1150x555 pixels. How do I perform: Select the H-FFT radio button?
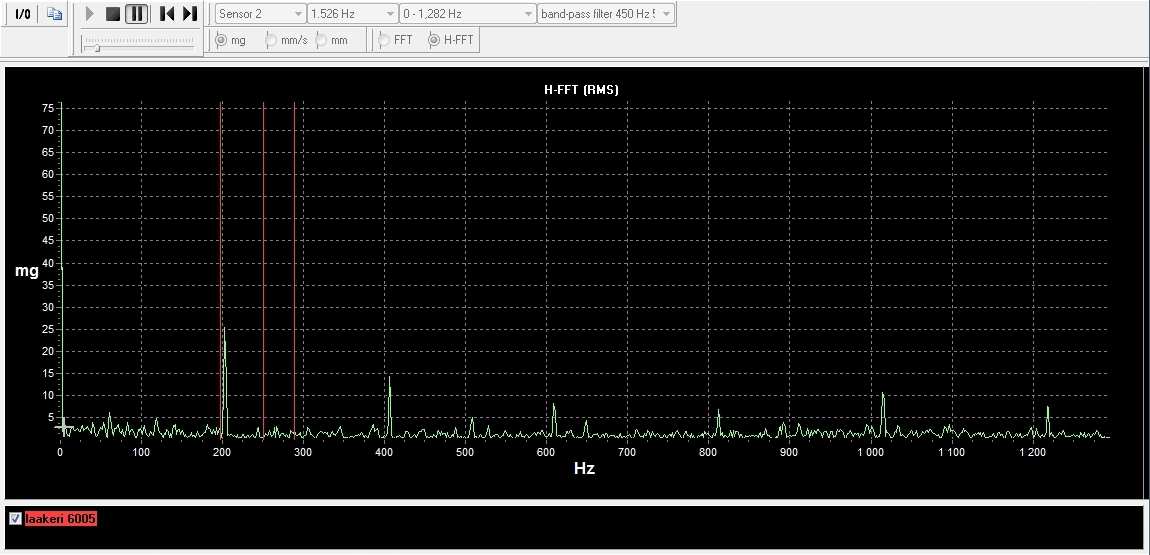pyautogui.click(x=434, y=40)
